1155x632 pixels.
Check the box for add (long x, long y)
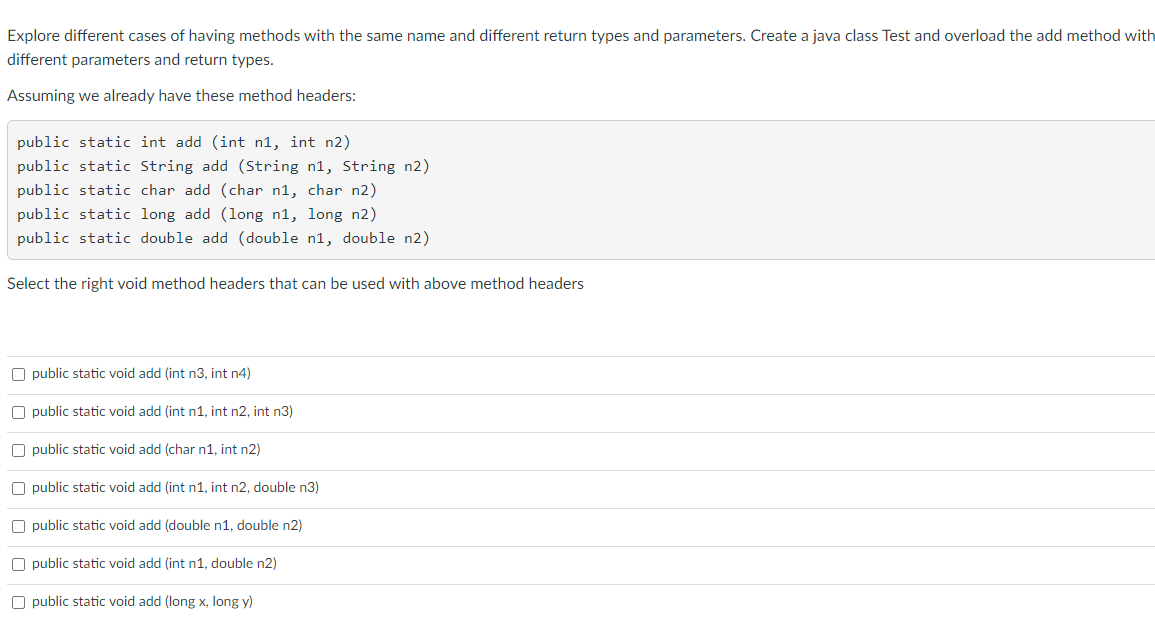point(18,603)
